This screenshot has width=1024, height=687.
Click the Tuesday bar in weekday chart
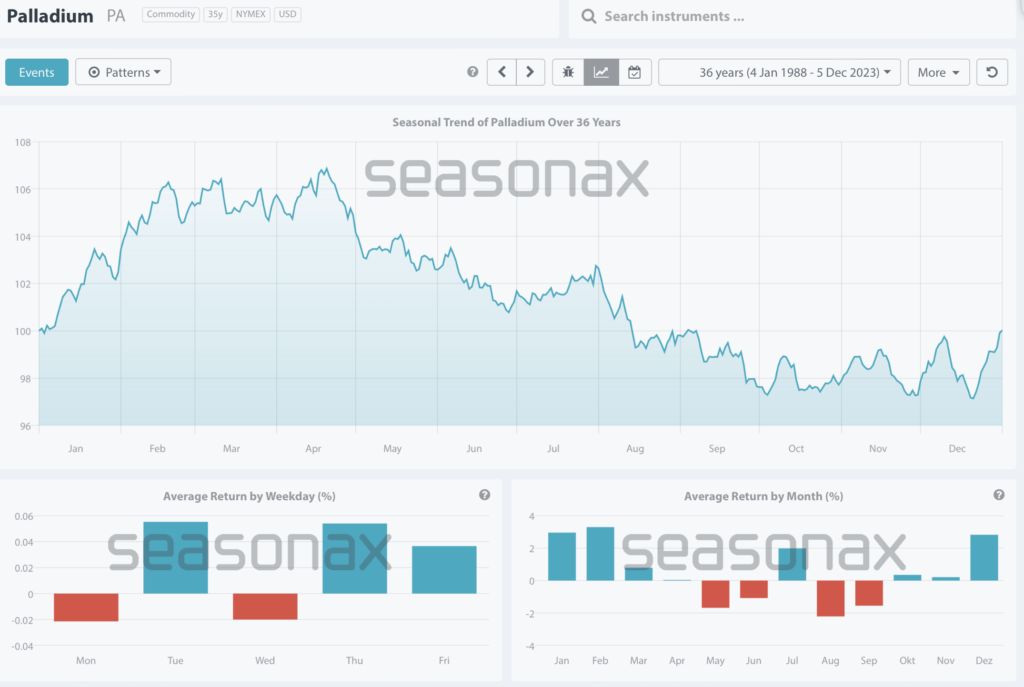point(175,558)
